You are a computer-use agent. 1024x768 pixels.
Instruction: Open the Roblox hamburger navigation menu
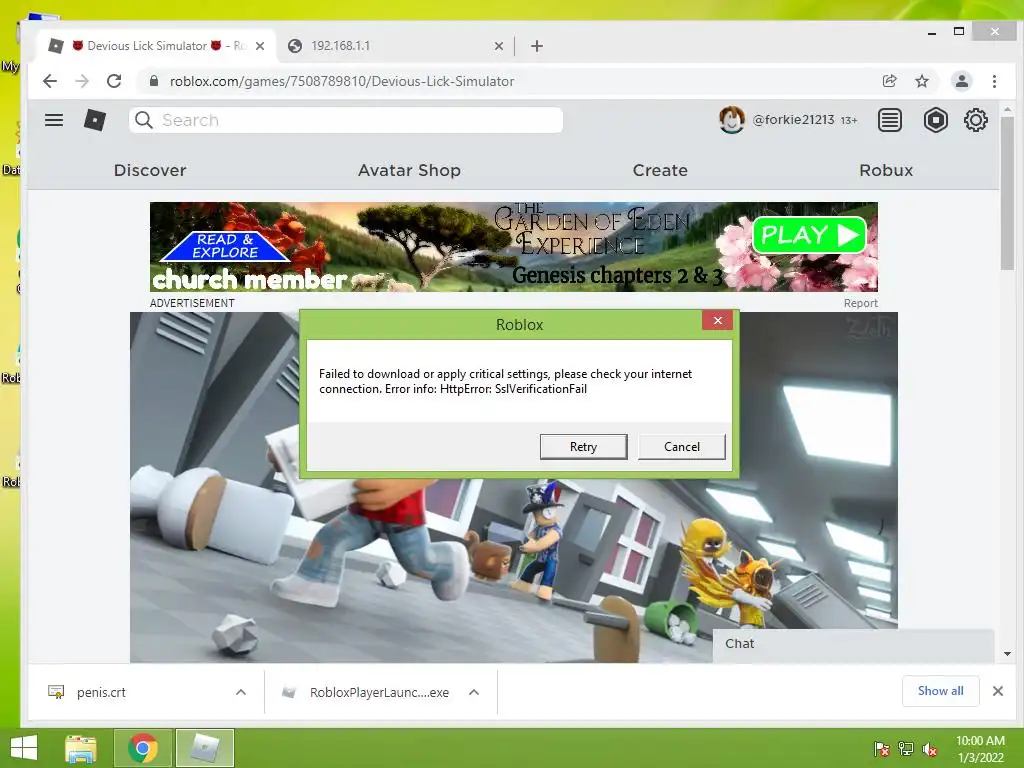pos(54,120)
